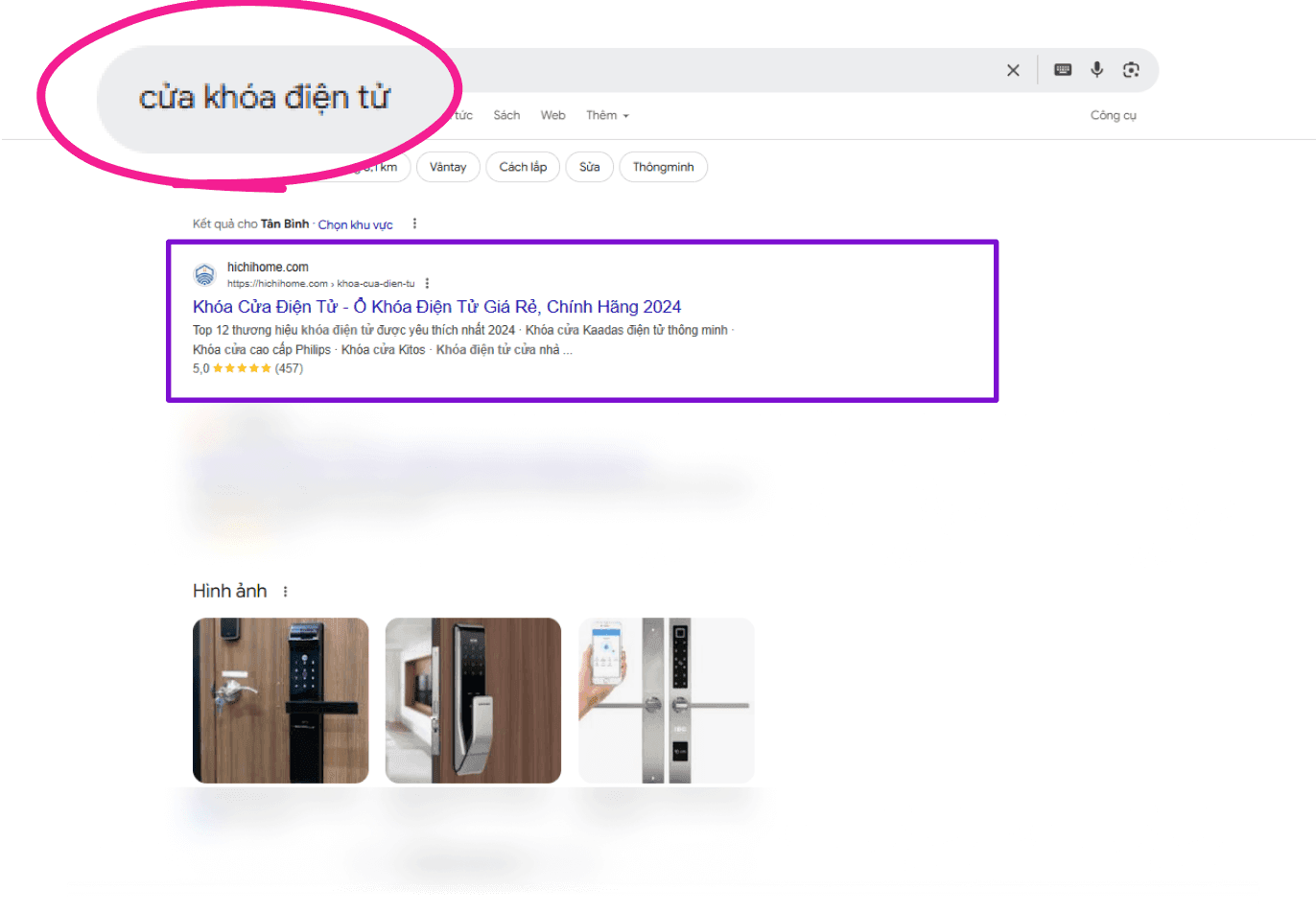Clear the search query with the X icon

point(1013,70)
